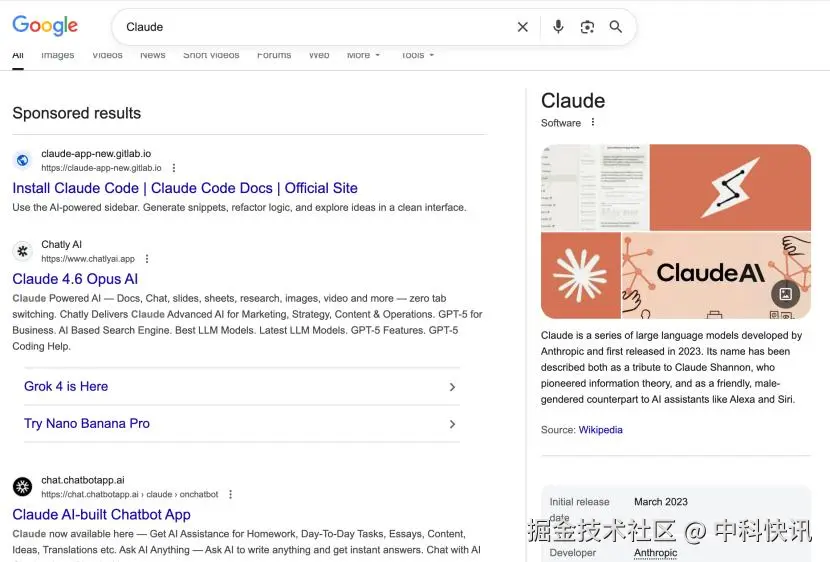This screenshot has height=562, width=830.
Task: Open options menu beside claude-app-new.gitlab.io URL
Action: [x=174, y=168]
